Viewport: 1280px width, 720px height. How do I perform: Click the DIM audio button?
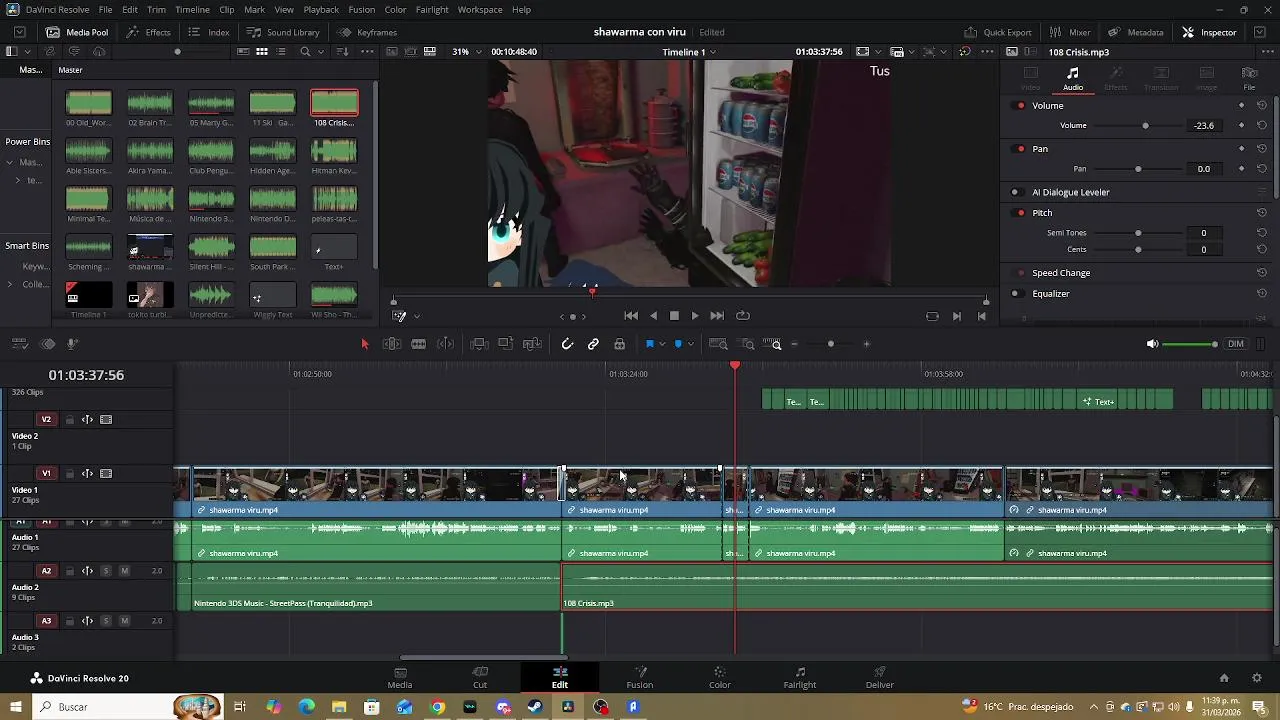pos(1236,344)
